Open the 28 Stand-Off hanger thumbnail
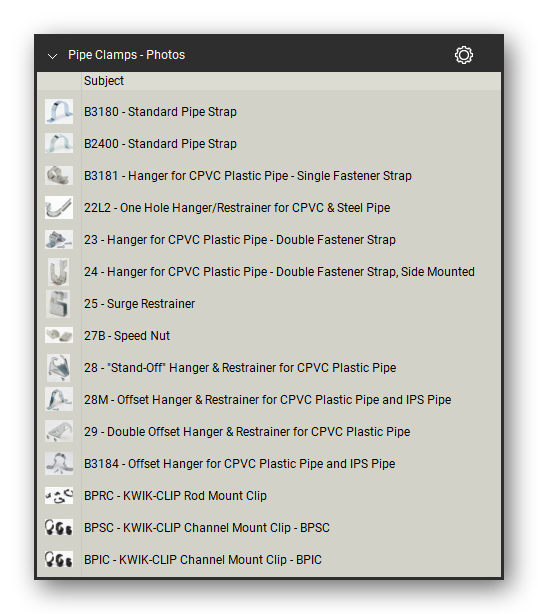This screenshot has height=614, width=538. tap(59, 368)
